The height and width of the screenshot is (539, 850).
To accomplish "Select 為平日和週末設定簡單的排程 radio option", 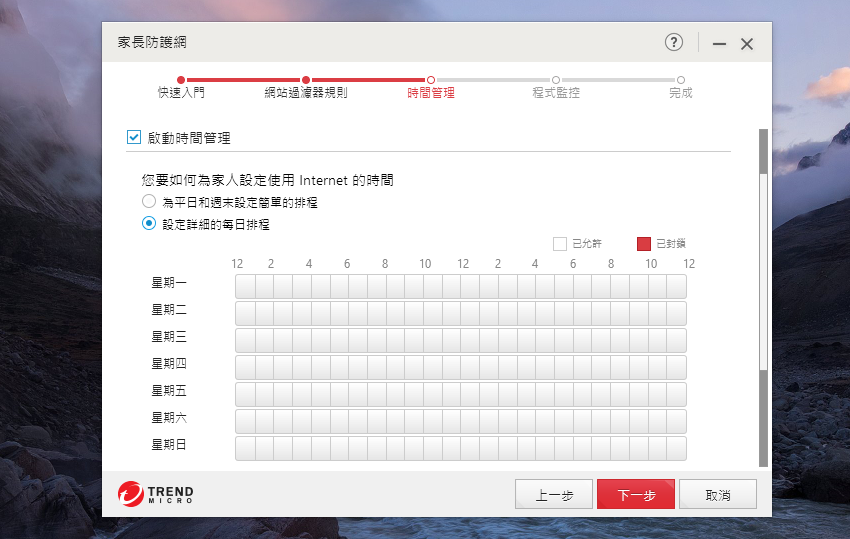I will coord(149,201).
